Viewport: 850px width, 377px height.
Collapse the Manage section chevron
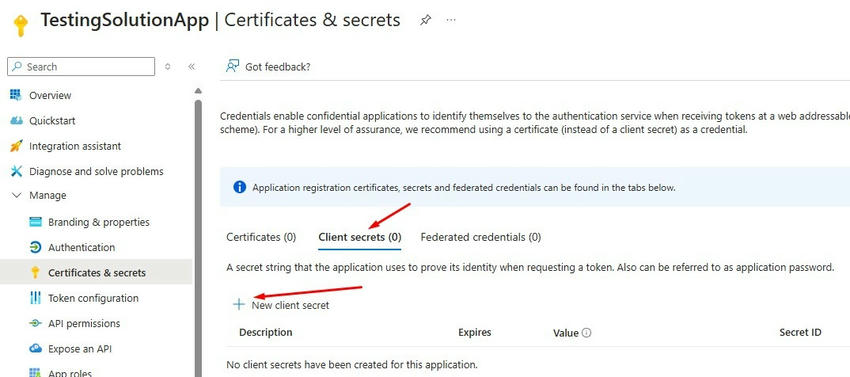tap(17, 195)
